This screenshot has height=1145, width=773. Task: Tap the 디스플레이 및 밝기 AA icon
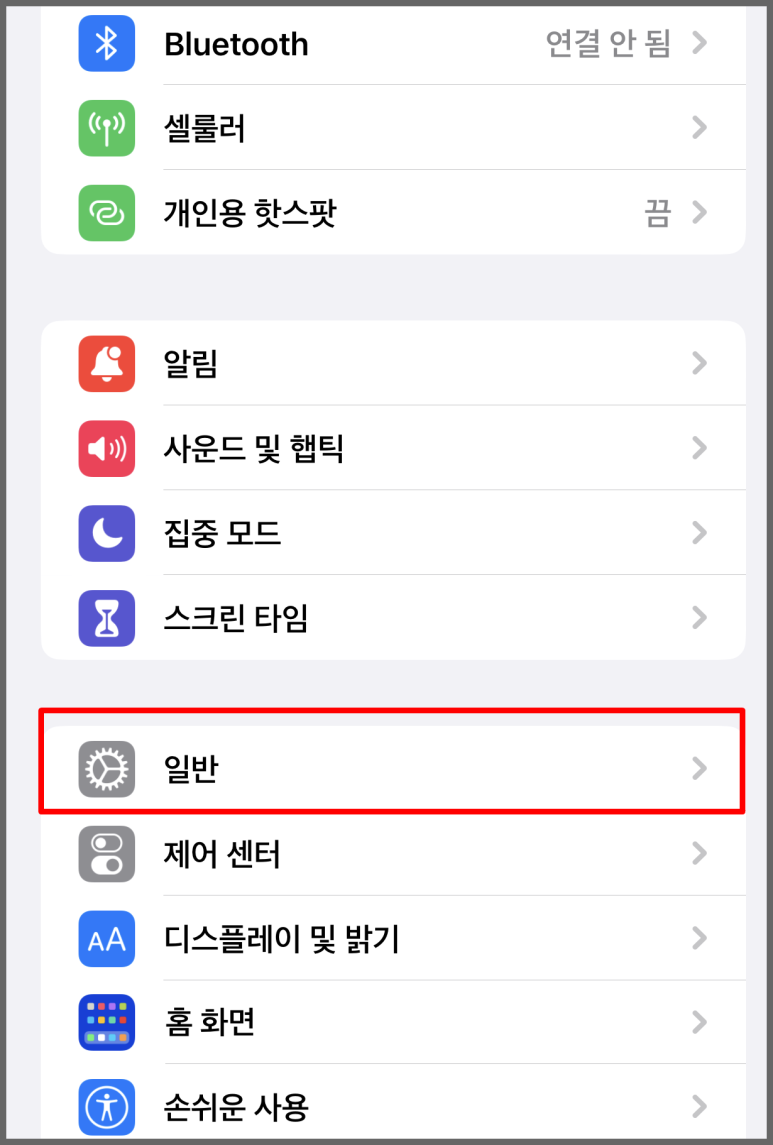click(107, 938)
